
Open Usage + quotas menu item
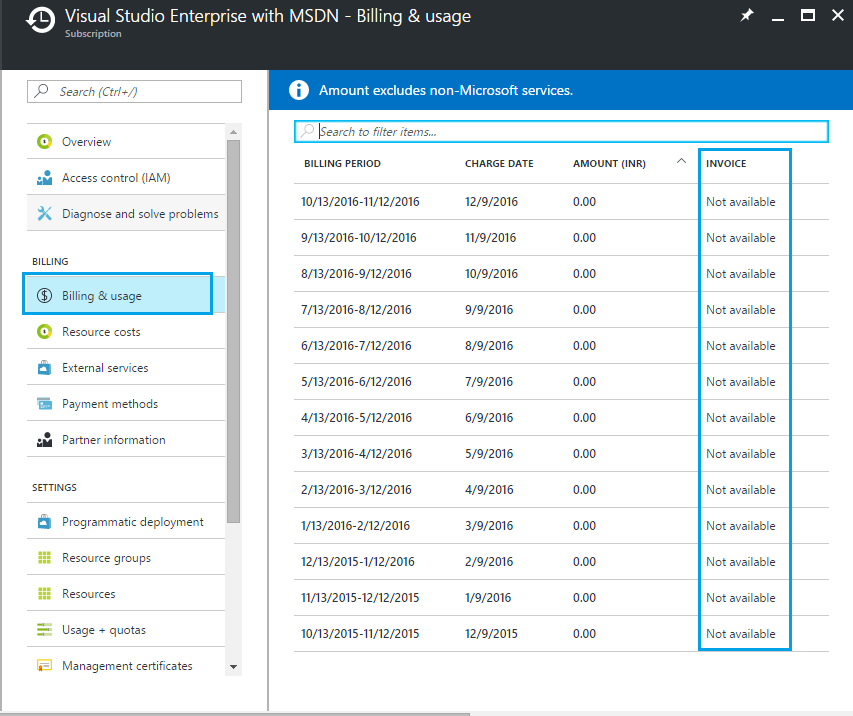click(103, 630)
